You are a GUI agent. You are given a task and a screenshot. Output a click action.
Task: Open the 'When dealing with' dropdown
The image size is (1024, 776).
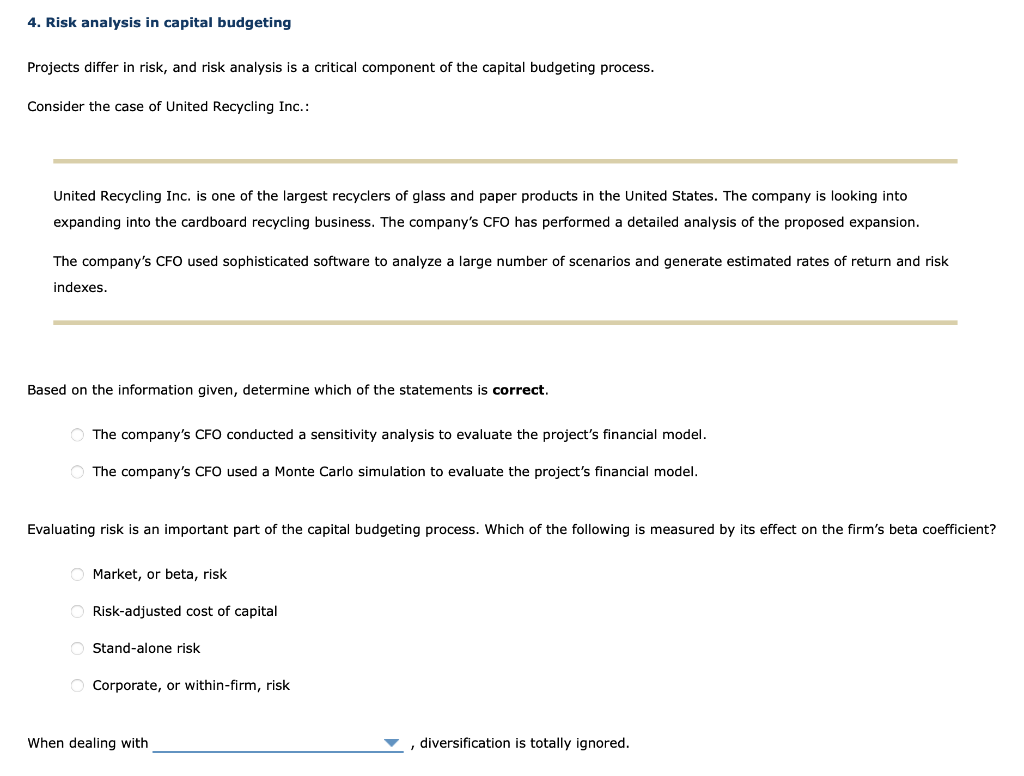point(278,742)
